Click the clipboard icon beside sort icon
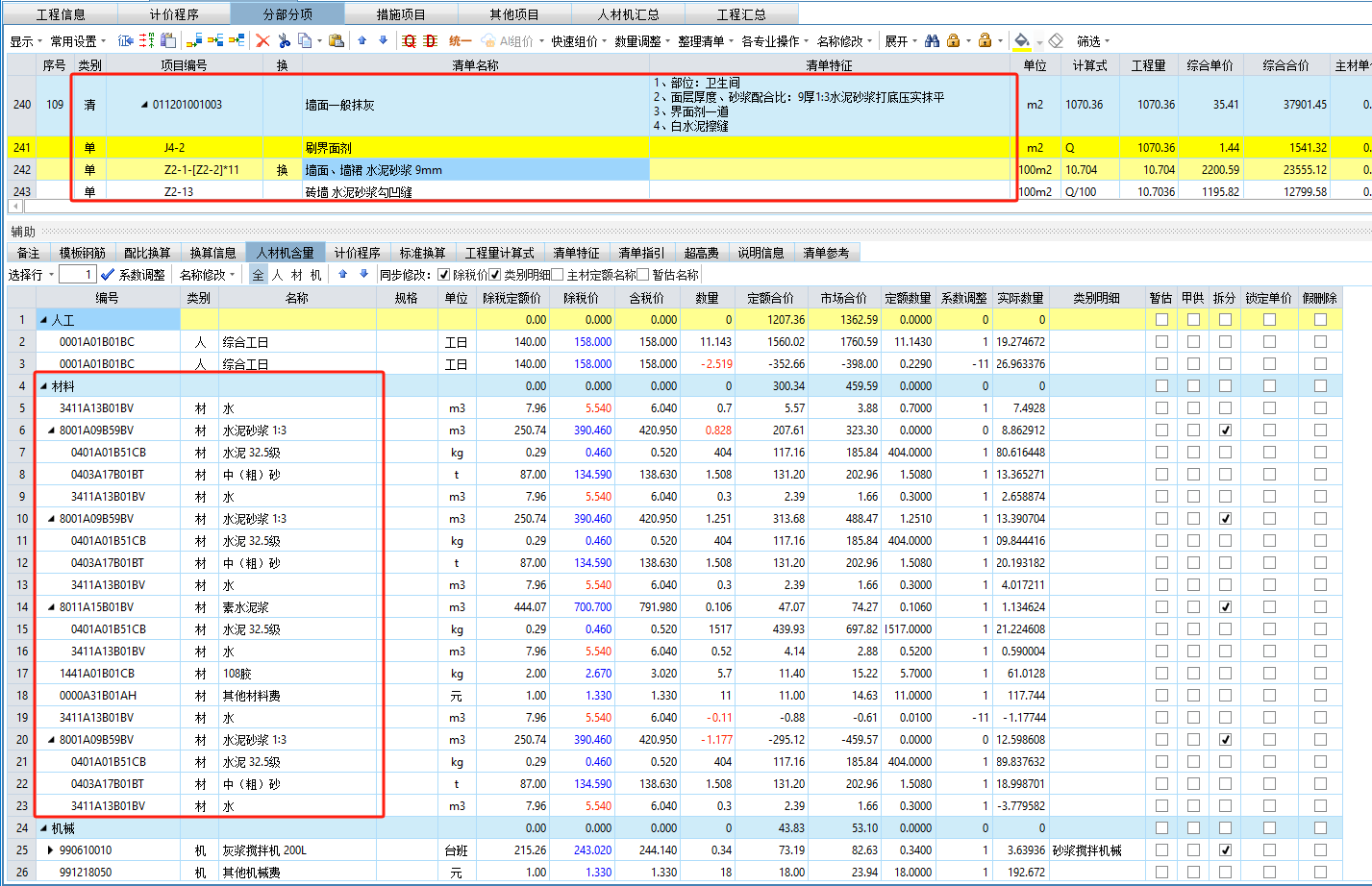 [168, 40]
